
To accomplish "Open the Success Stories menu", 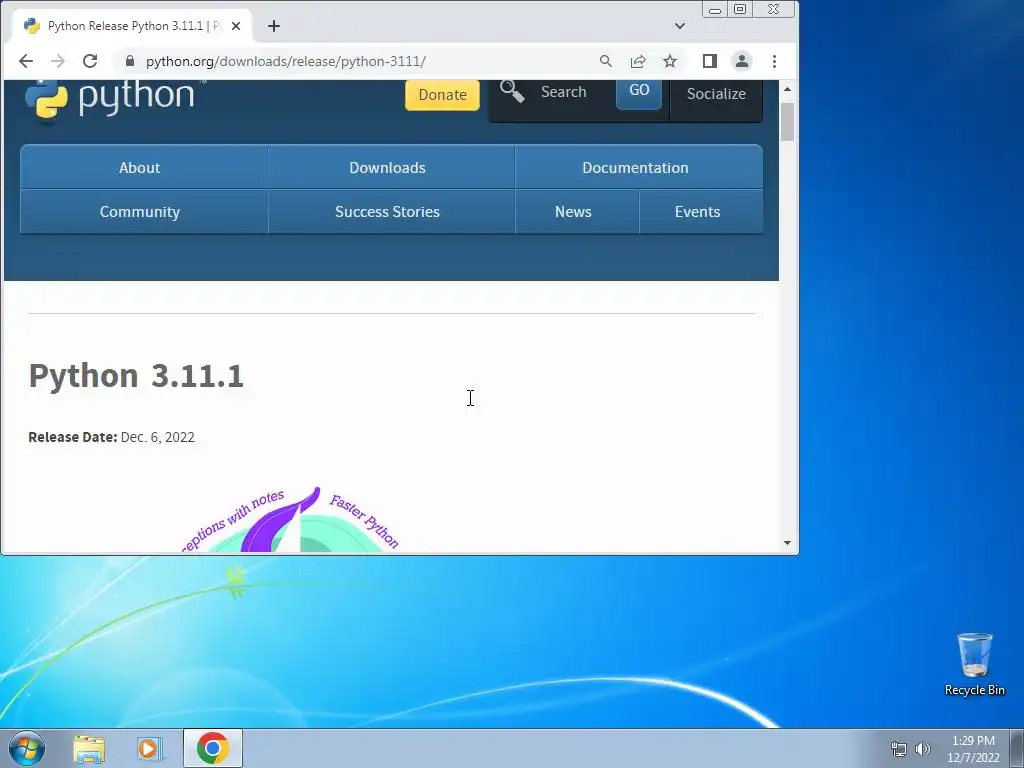I will tap(387, 212).
